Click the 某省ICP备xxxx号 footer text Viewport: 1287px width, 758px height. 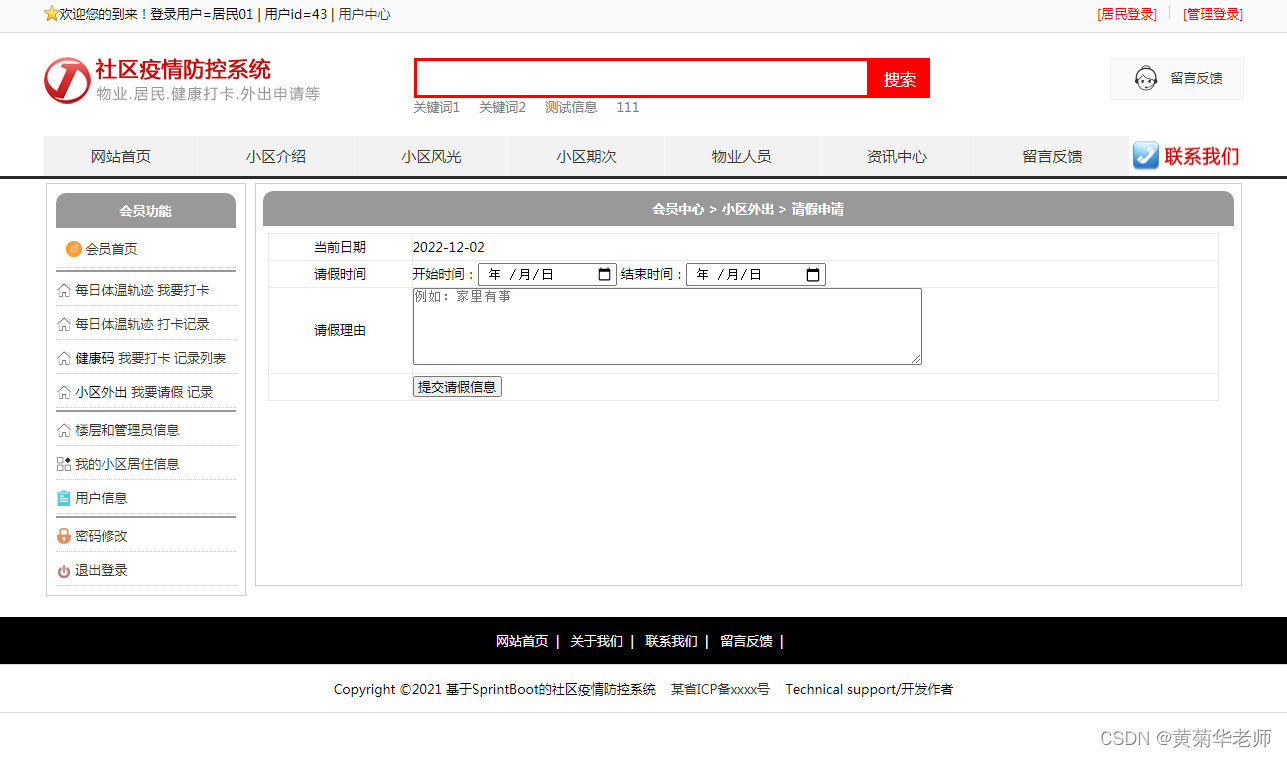click(x=720, y=690)
